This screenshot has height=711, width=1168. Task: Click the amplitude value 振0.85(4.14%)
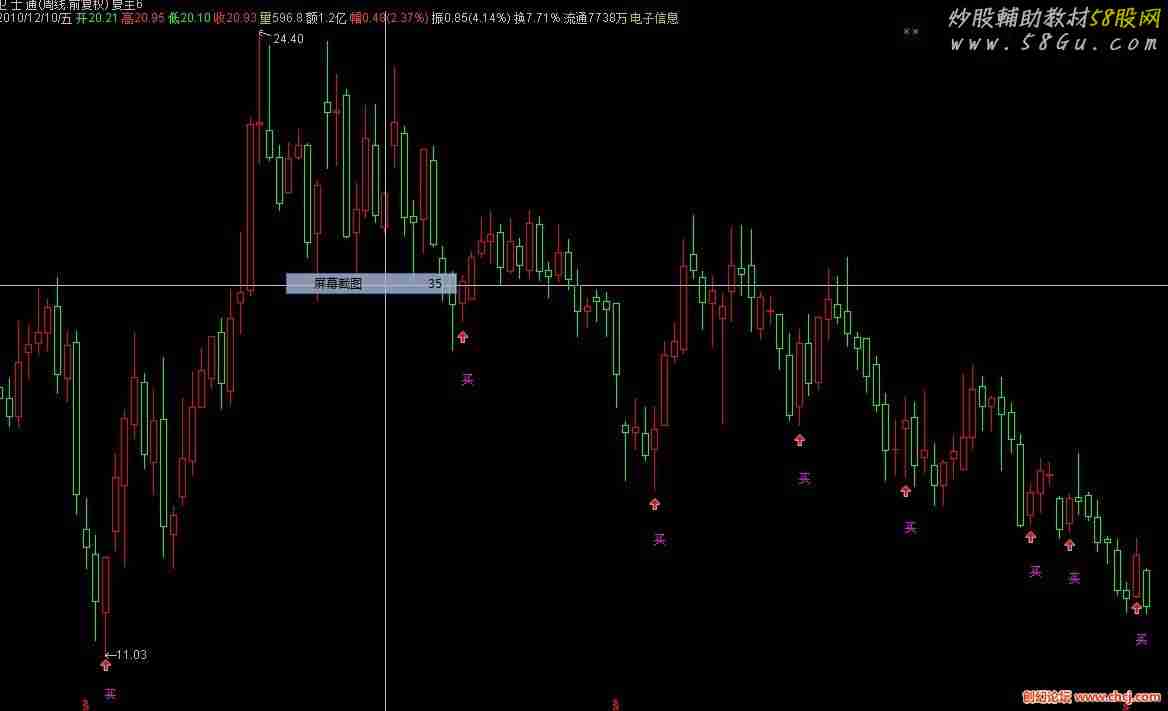[471, 18]
